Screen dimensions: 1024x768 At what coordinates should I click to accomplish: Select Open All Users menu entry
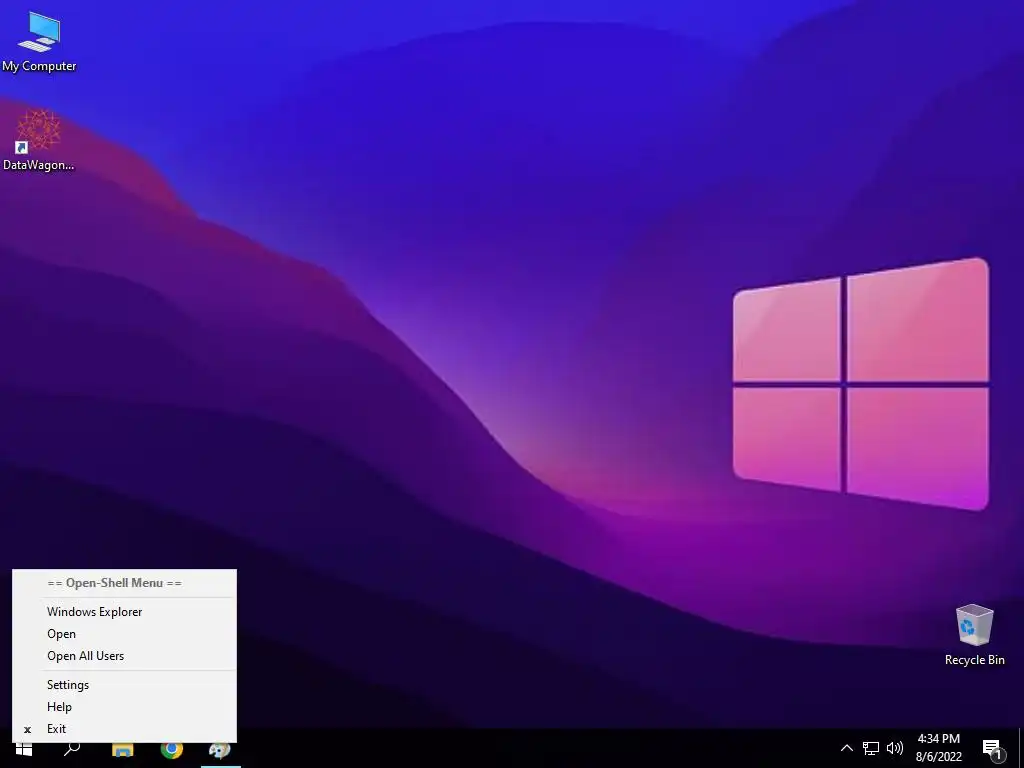[124, 656]
